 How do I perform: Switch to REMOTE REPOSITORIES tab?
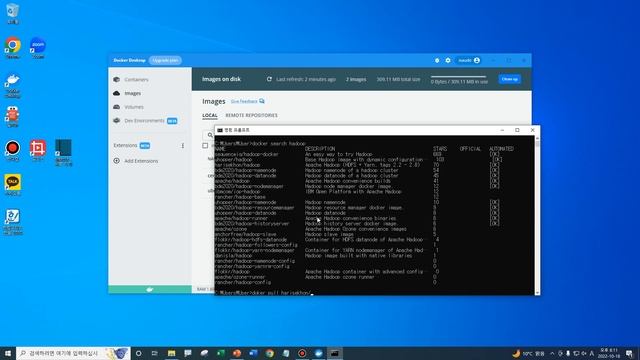[251, 116]
